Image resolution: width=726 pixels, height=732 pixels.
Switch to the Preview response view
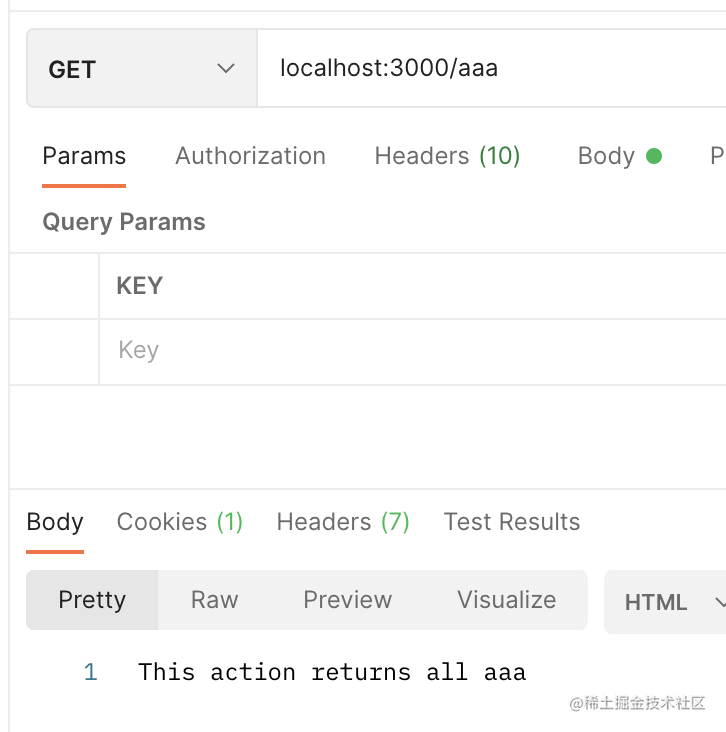[347, 600]
